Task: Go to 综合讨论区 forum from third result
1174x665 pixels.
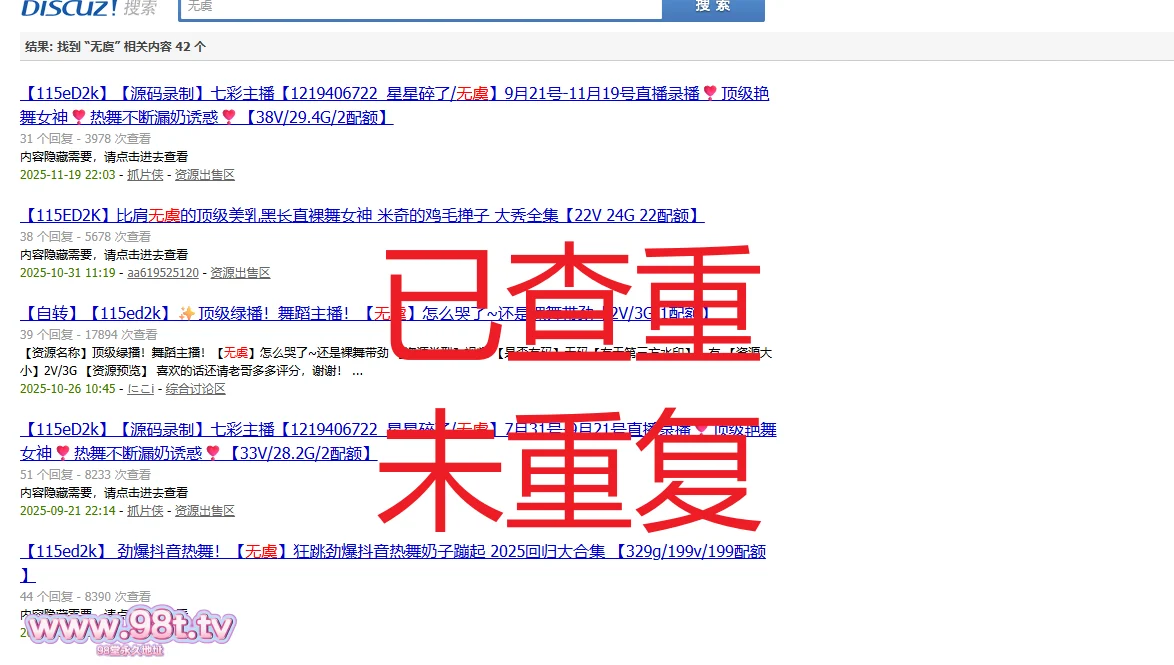Action: click(195, 389)
